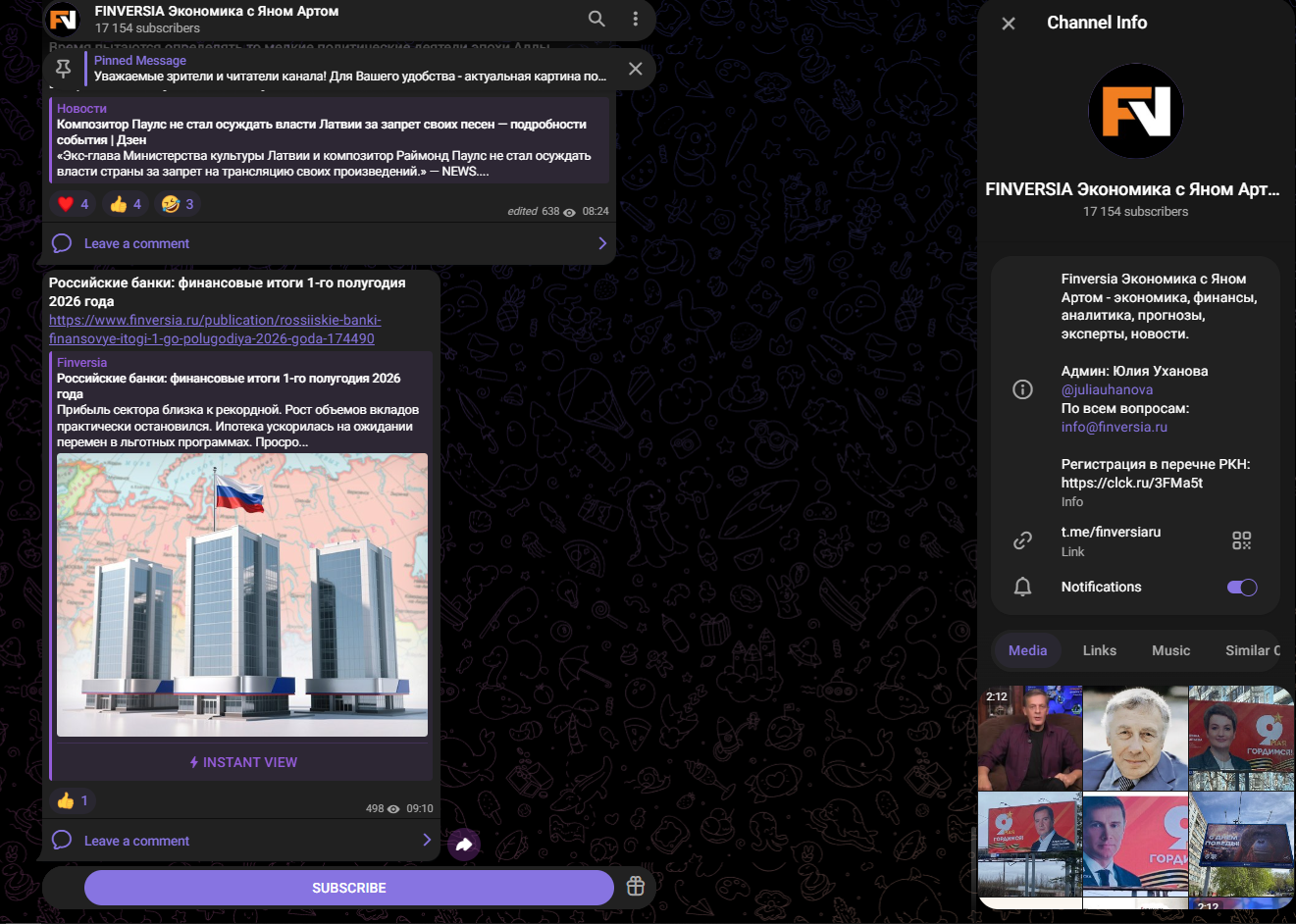Click the 17 154 subscribers count in Channel Info
1296x924 pixels.
point(1135,212)
